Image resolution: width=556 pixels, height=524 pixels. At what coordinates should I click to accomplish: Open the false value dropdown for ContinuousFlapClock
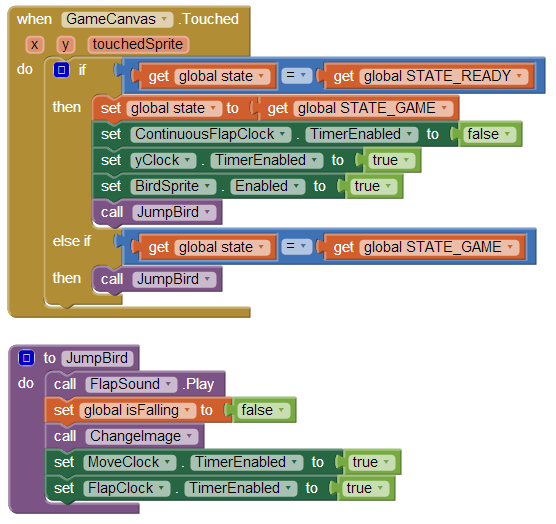point(489,134)
